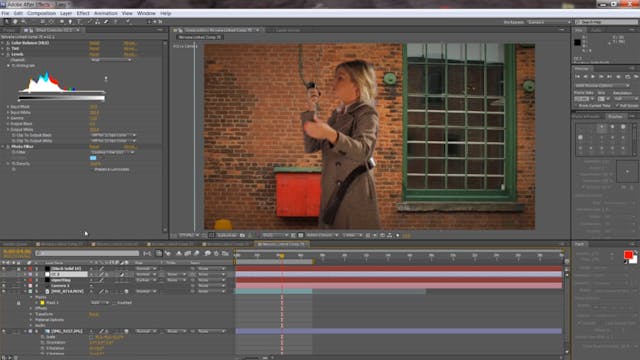The image size is (640, 360).
Task: Select the Selection arrow tool
Action: (7, 22)
